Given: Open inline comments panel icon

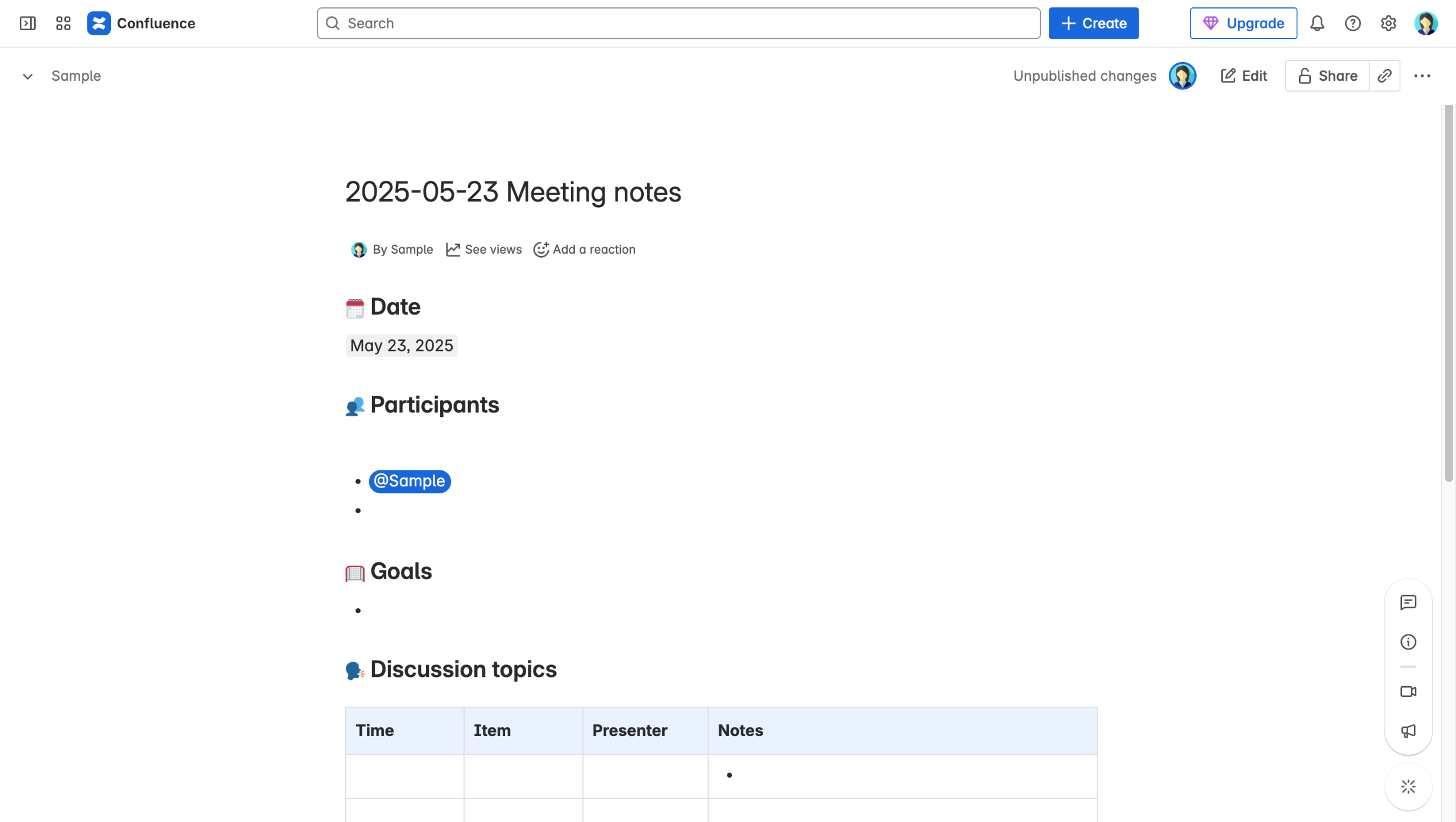Looking at the screenshot, I should point(1408,602).
